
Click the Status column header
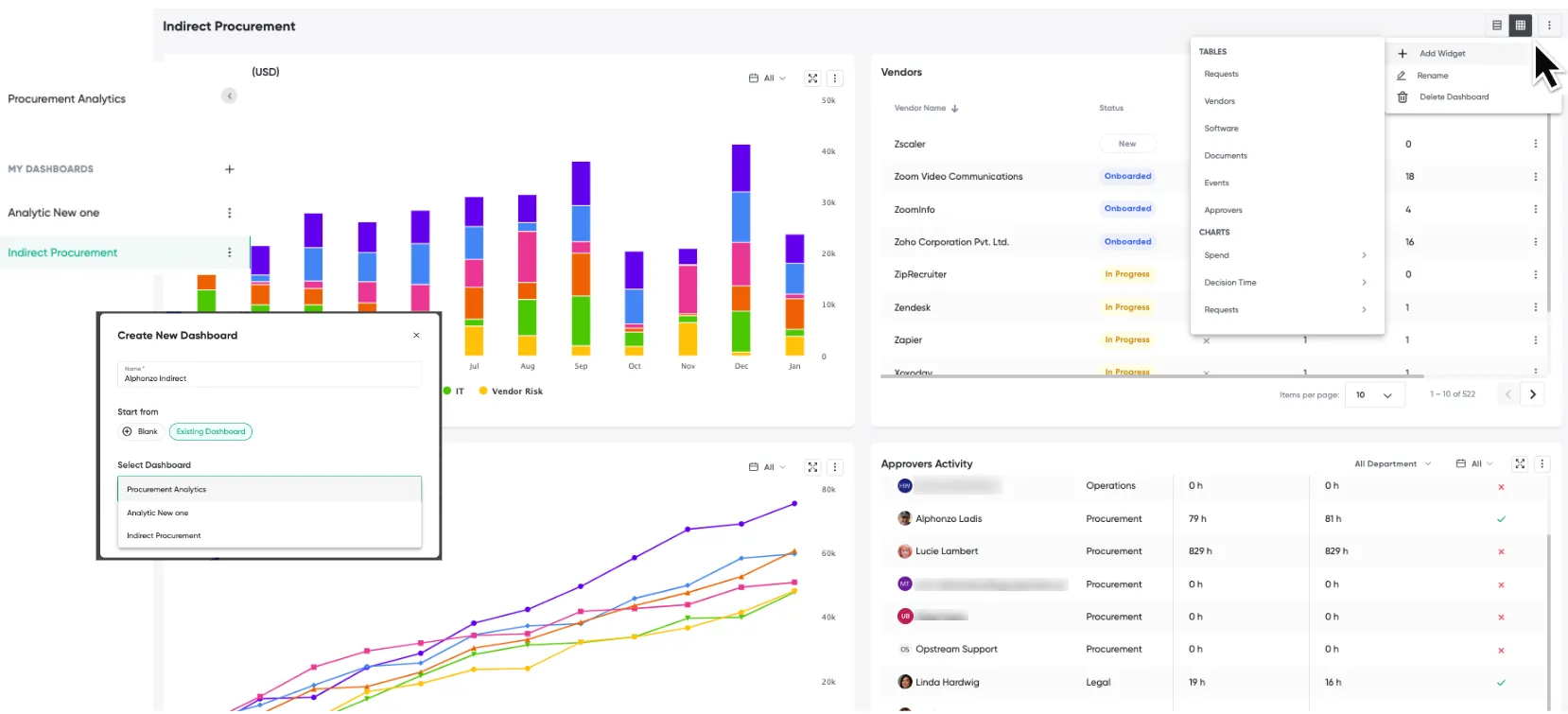point(1111,109)
